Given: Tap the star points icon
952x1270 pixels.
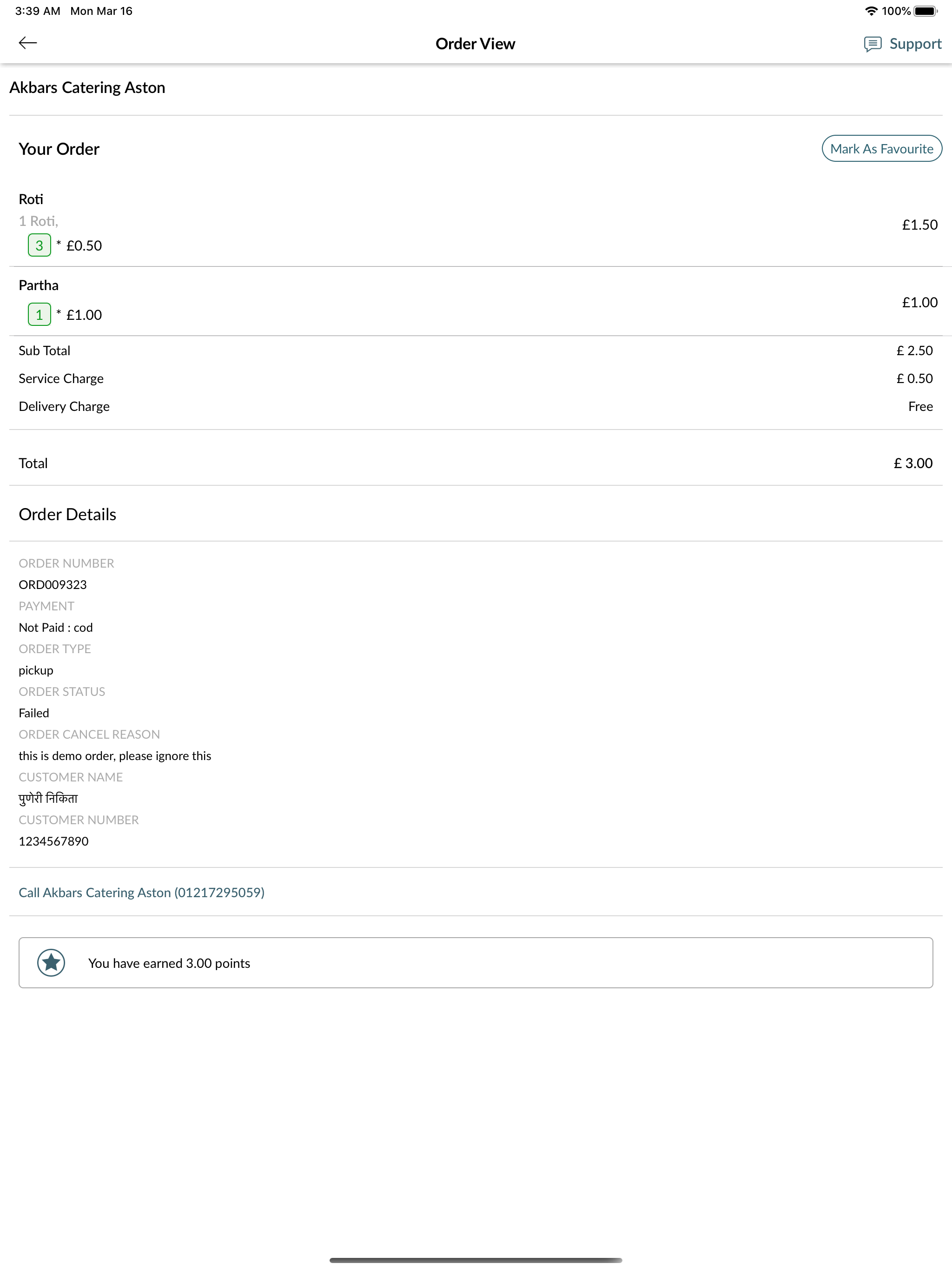Looking at the screenshot, I should point(51,963).
